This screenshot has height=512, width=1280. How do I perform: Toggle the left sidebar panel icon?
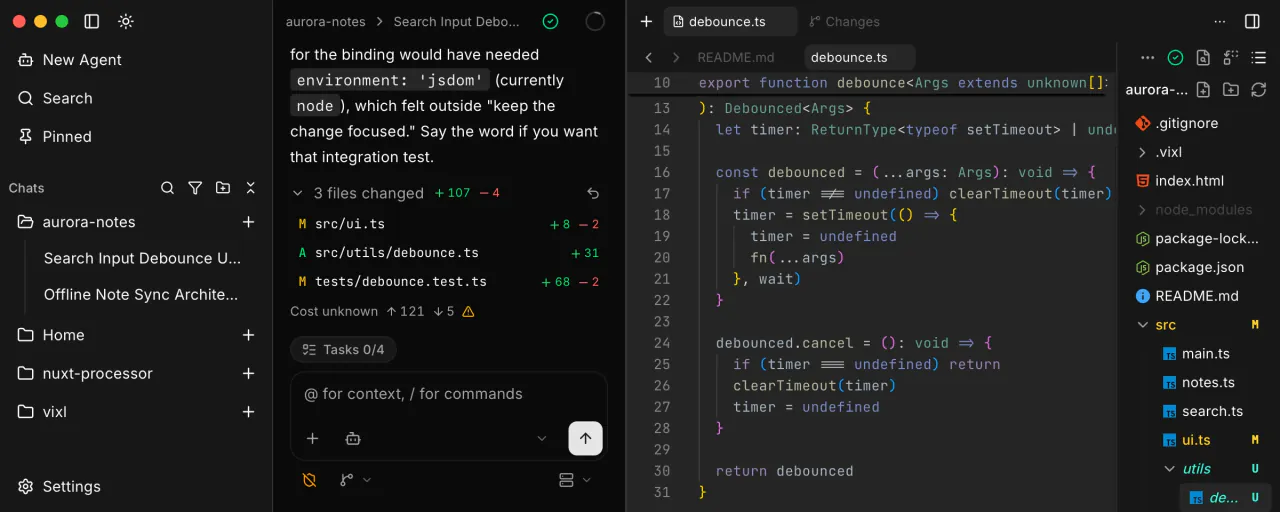92,21
